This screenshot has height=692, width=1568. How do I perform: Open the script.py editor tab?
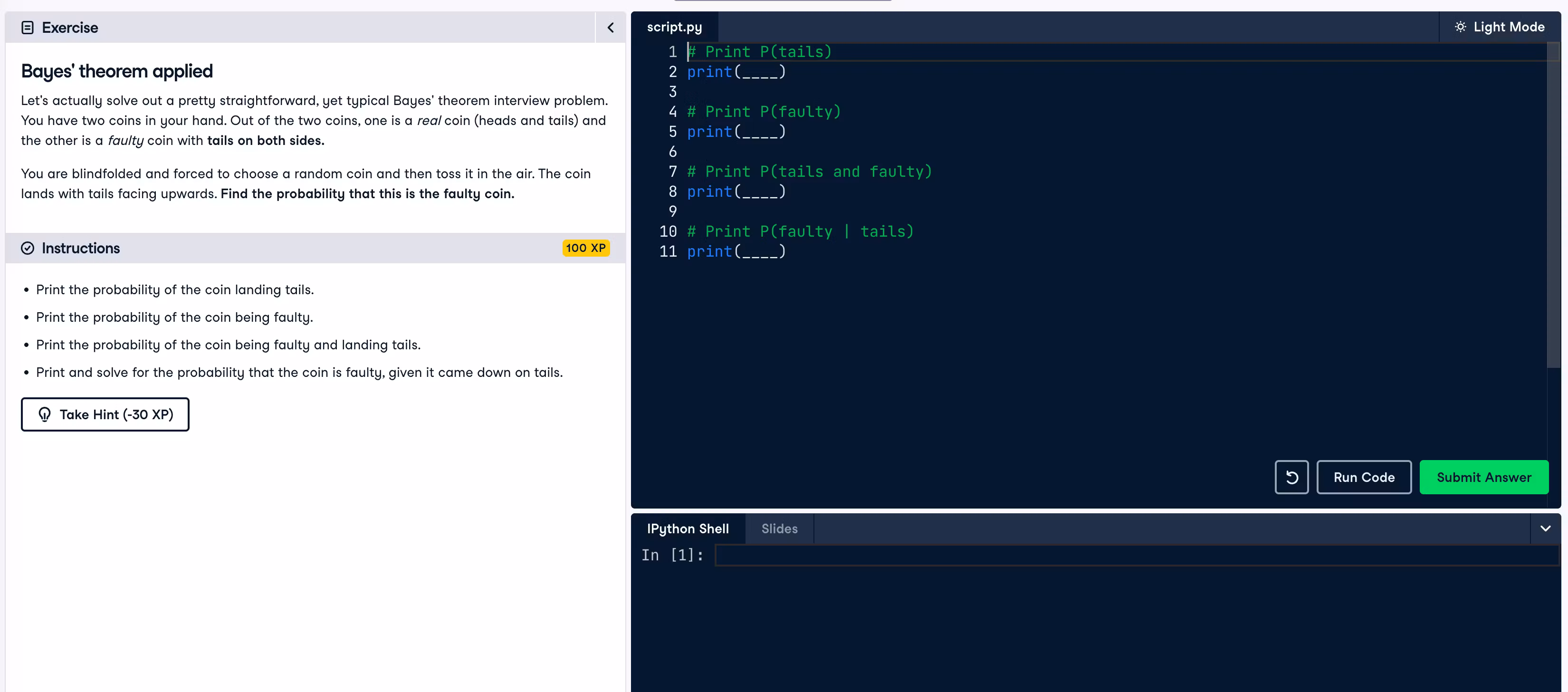click(x=674, y=27)
